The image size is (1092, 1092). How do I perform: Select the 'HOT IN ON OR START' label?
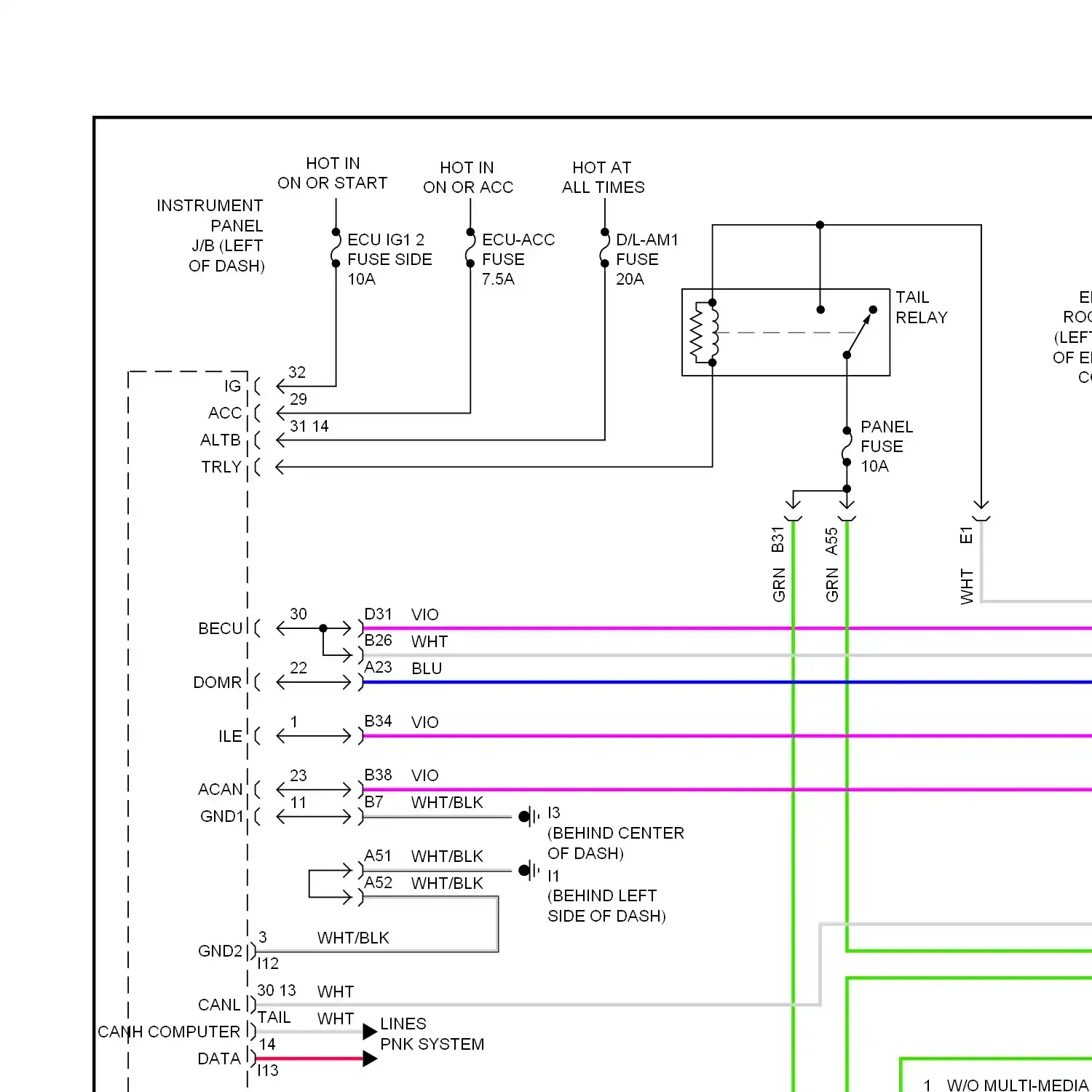[x=333, y=173]
